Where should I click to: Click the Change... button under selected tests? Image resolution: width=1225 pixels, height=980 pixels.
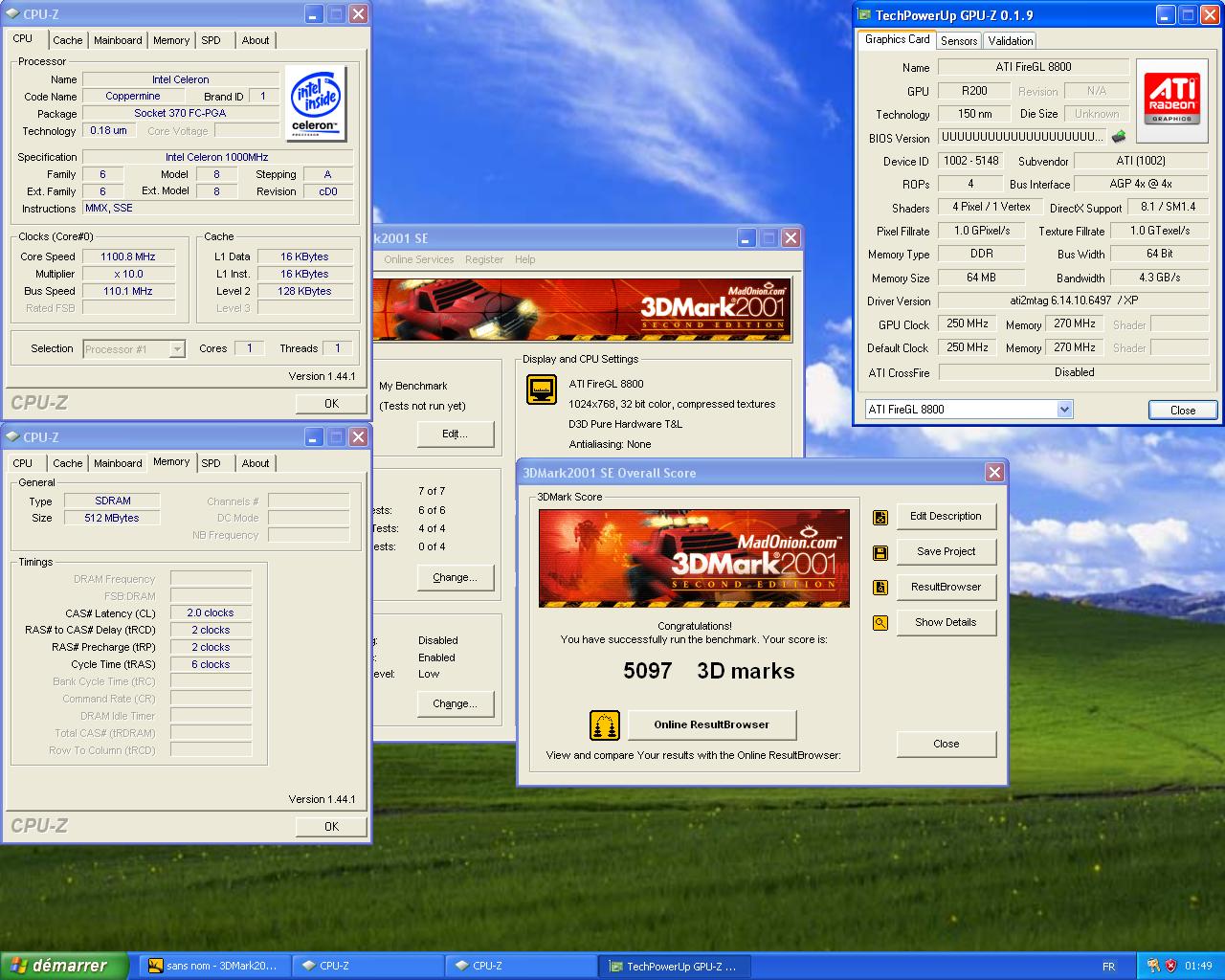tap(455, 578)
